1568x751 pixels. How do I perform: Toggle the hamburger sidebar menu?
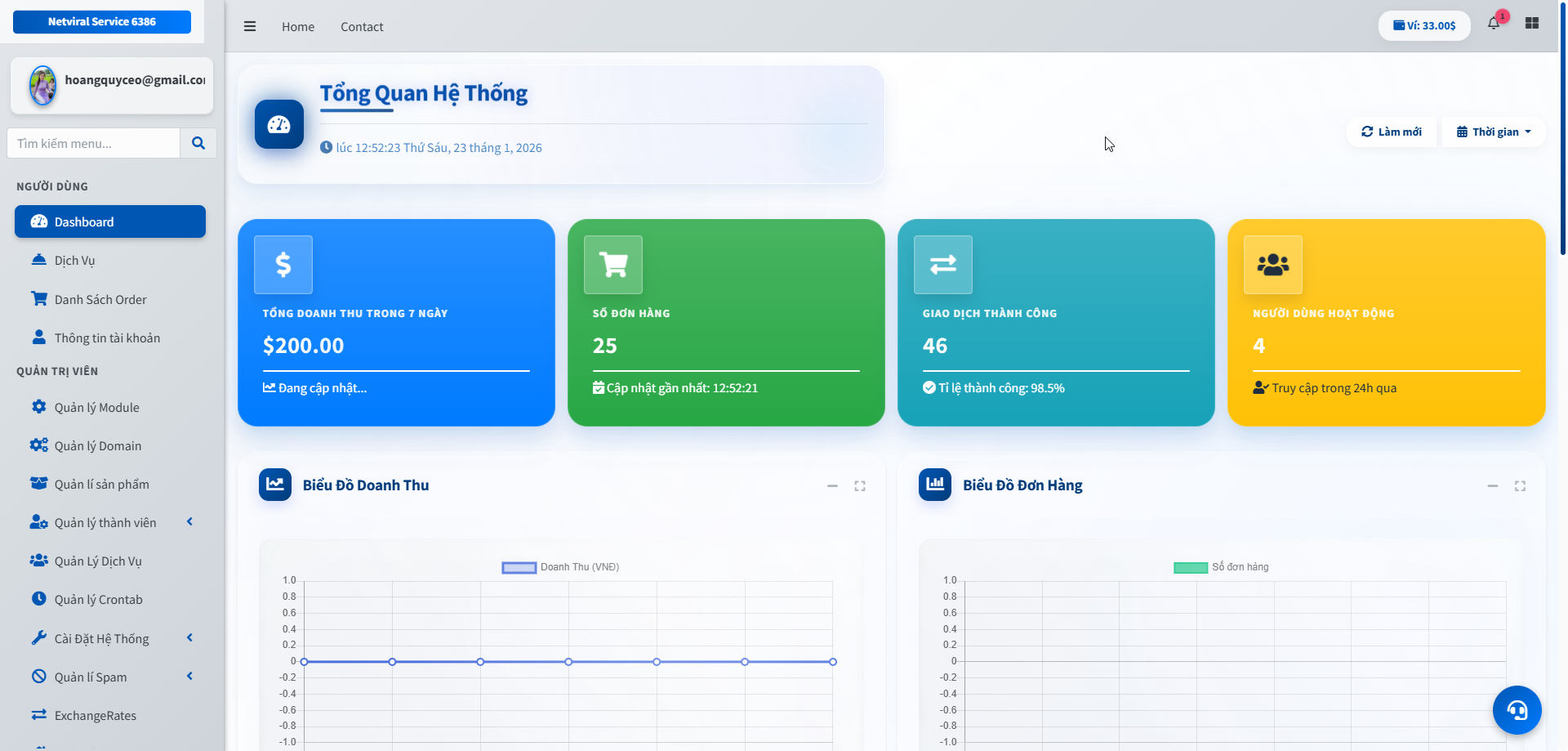point(250,26)
